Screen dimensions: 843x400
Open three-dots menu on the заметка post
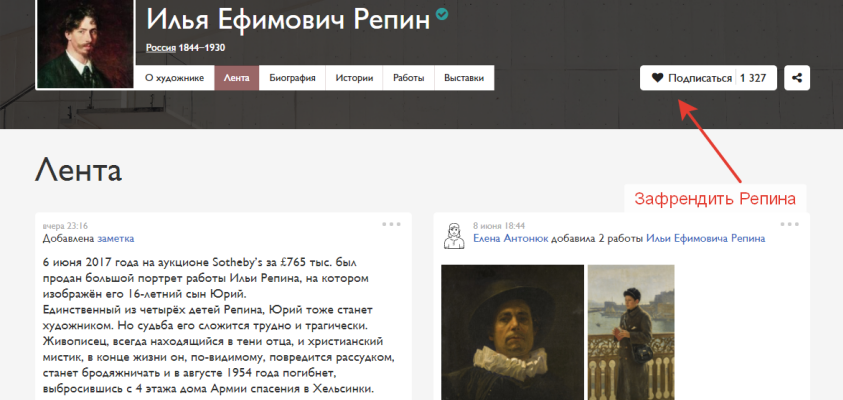[391, 224]
